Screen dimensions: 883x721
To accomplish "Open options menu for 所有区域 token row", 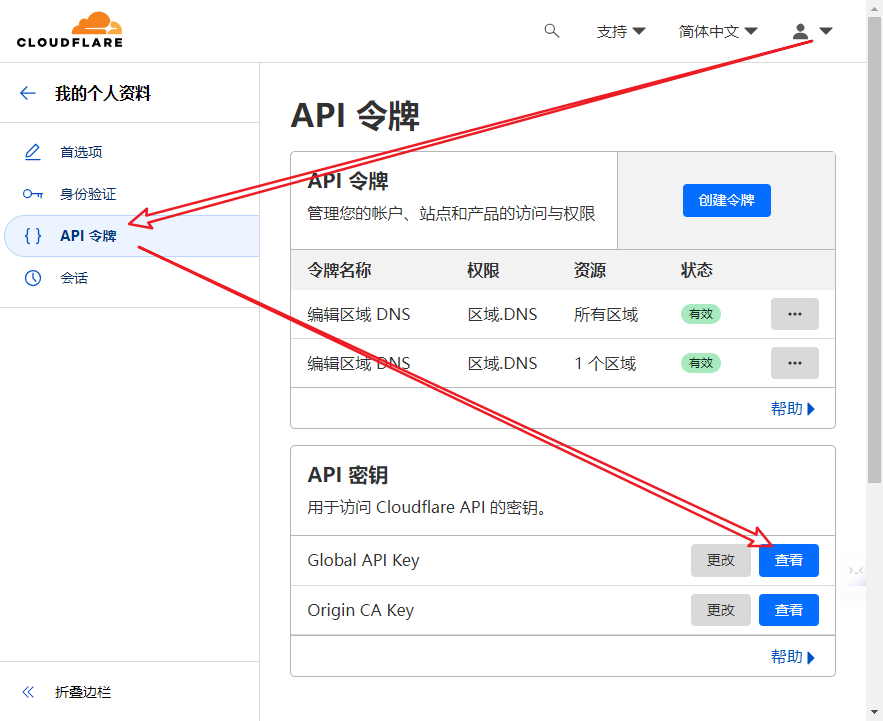I will coord(795,314).
